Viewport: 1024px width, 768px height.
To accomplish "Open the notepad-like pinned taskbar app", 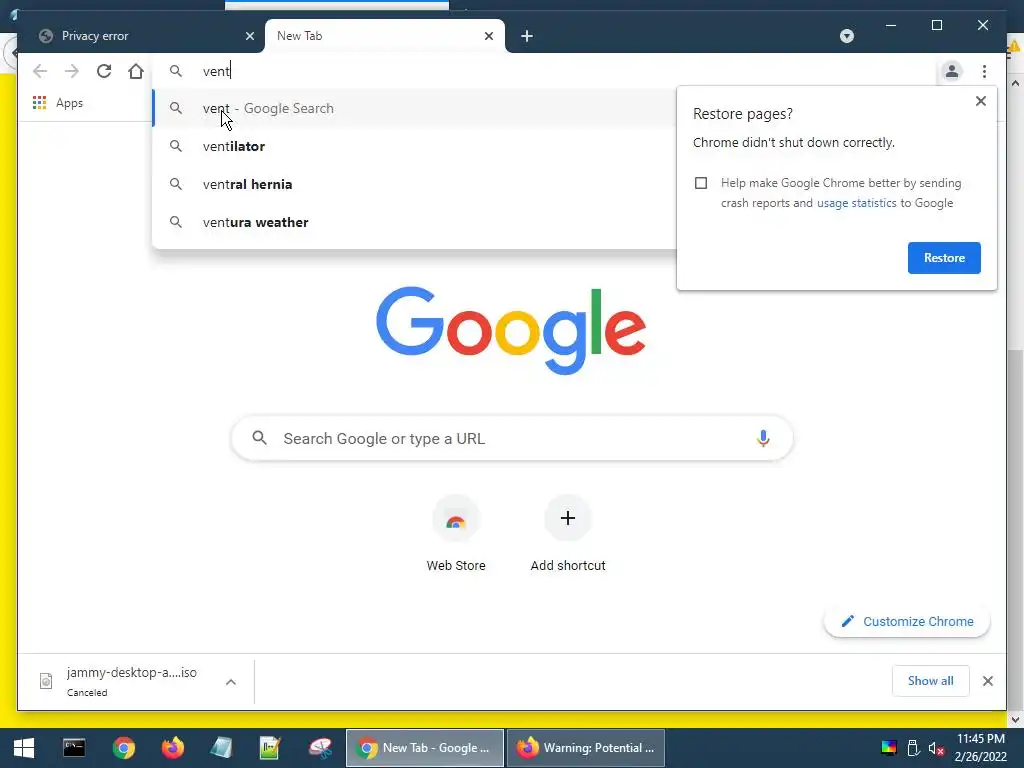I will click(221, 748).
